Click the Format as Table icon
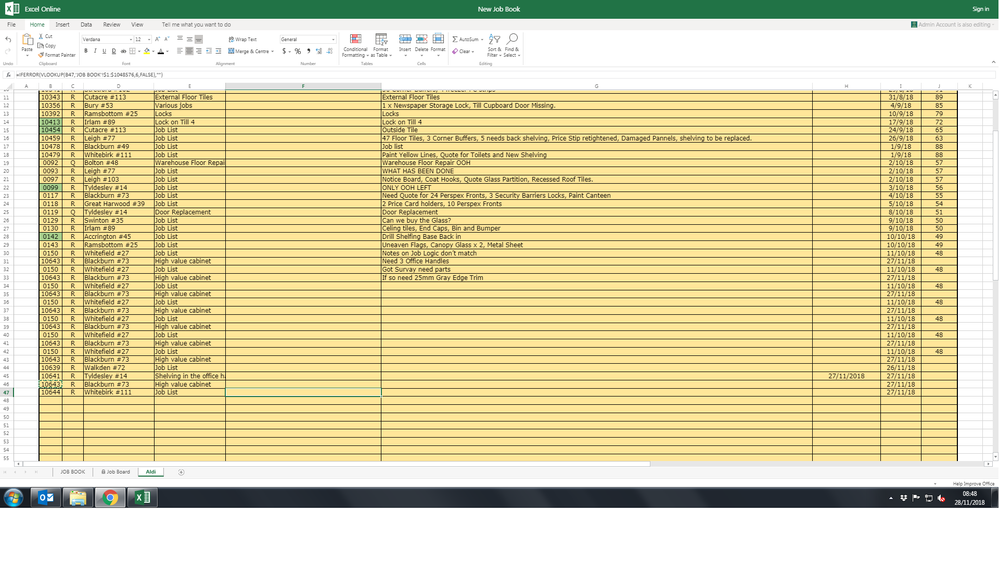The height and width of the screenshot is (562, 999). click(381, 40)
